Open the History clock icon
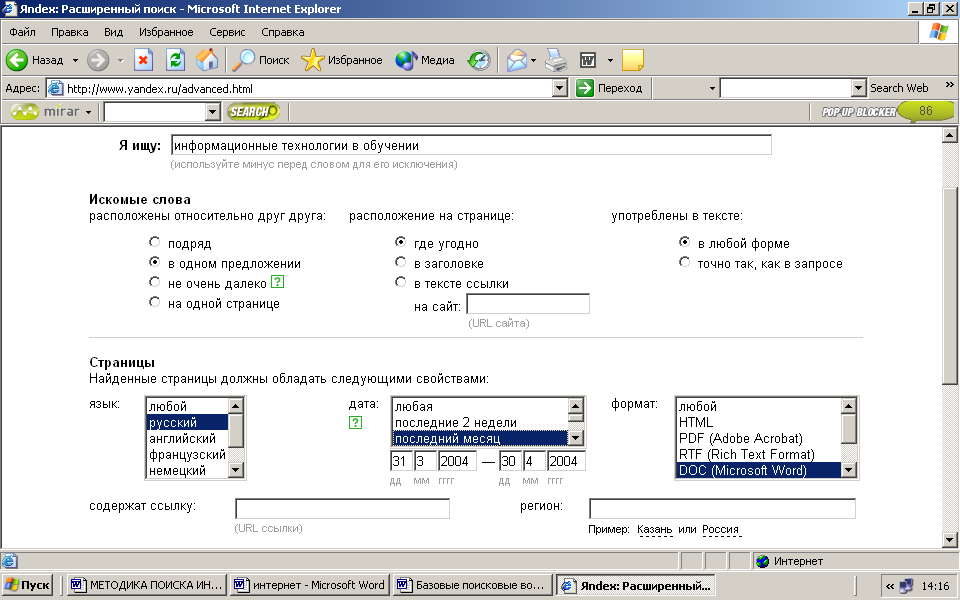960x600 pixels. click(x=479, y=60)
